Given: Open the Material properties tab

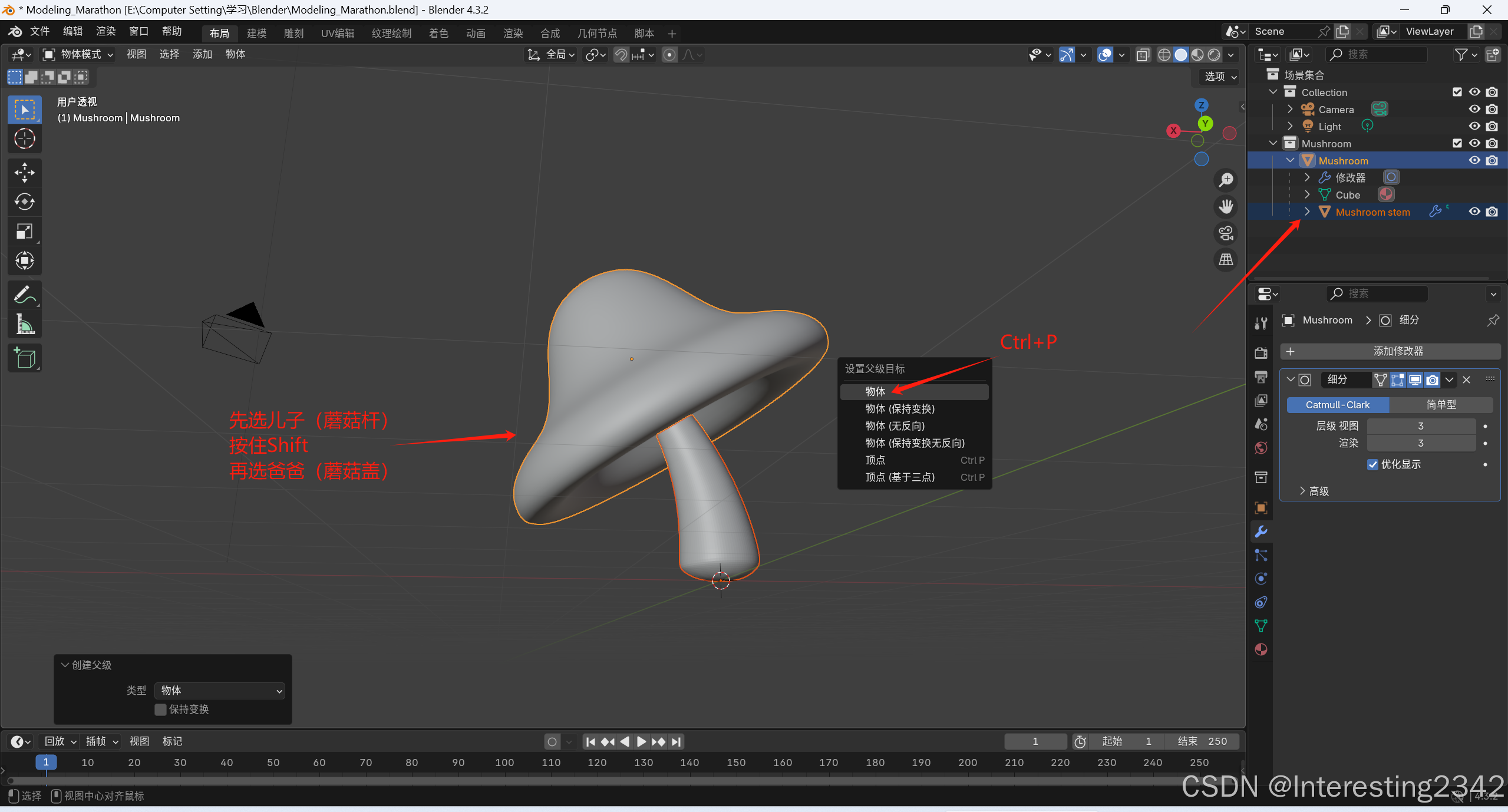Looking at the screenshot, I should coord(1260,649).
